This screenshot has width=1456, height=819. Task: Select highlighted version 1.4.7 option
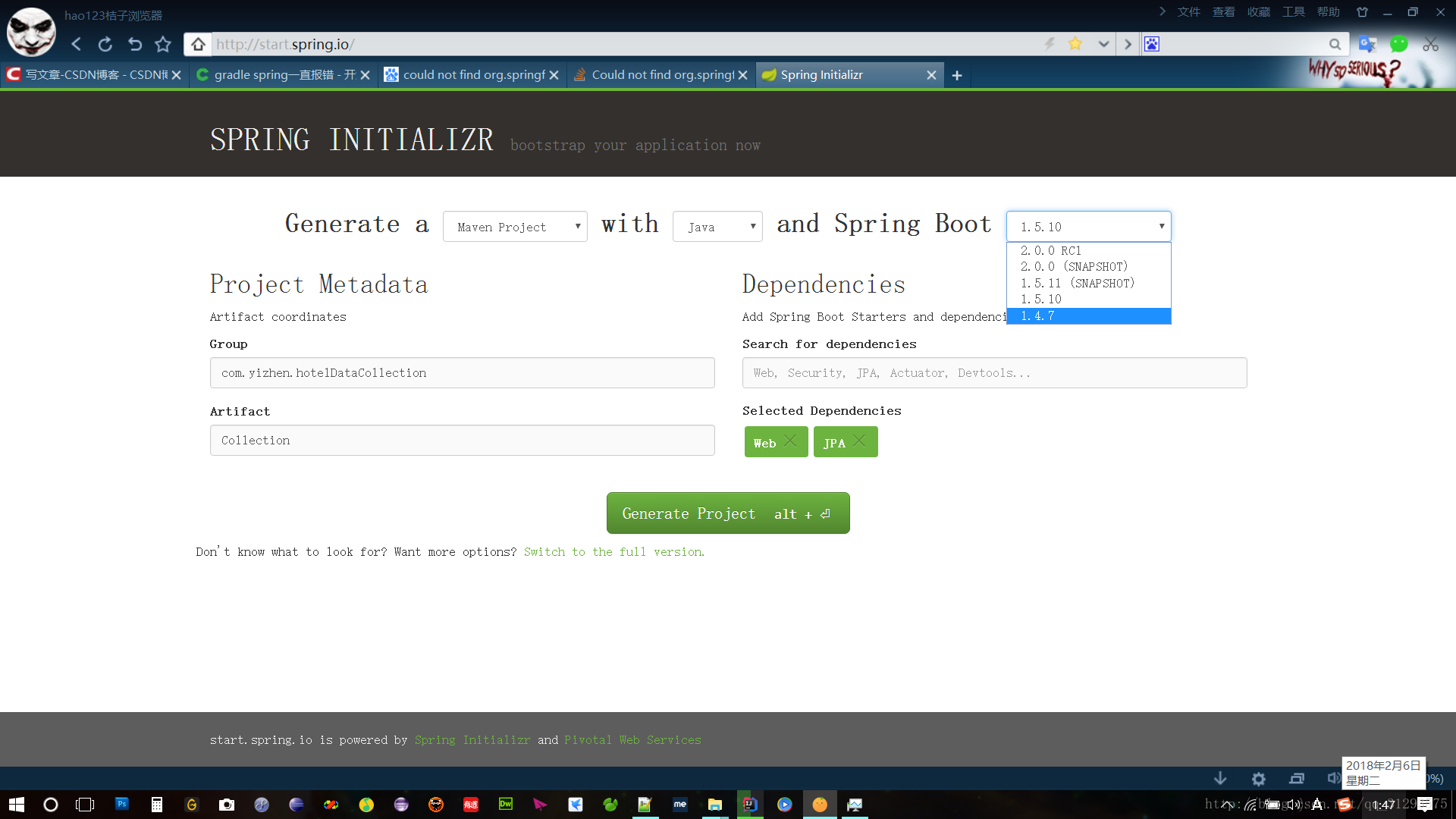1088,316
